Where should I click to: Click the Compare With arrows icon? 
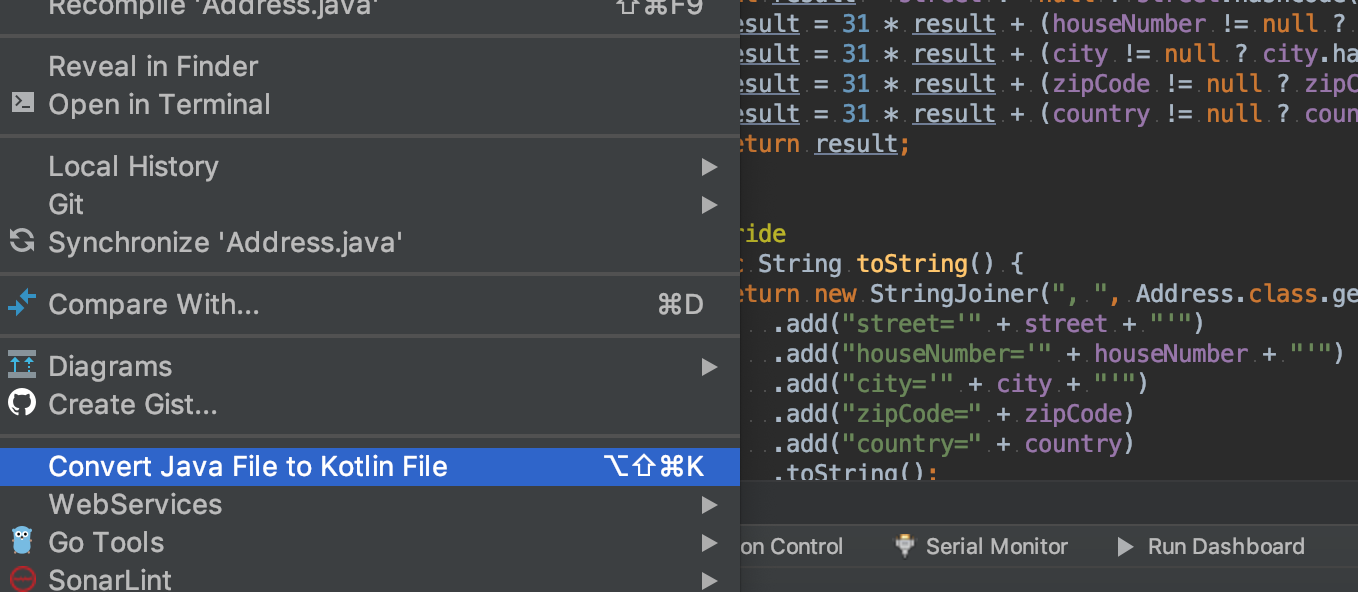pyautogui.click(x=22, y=303)
